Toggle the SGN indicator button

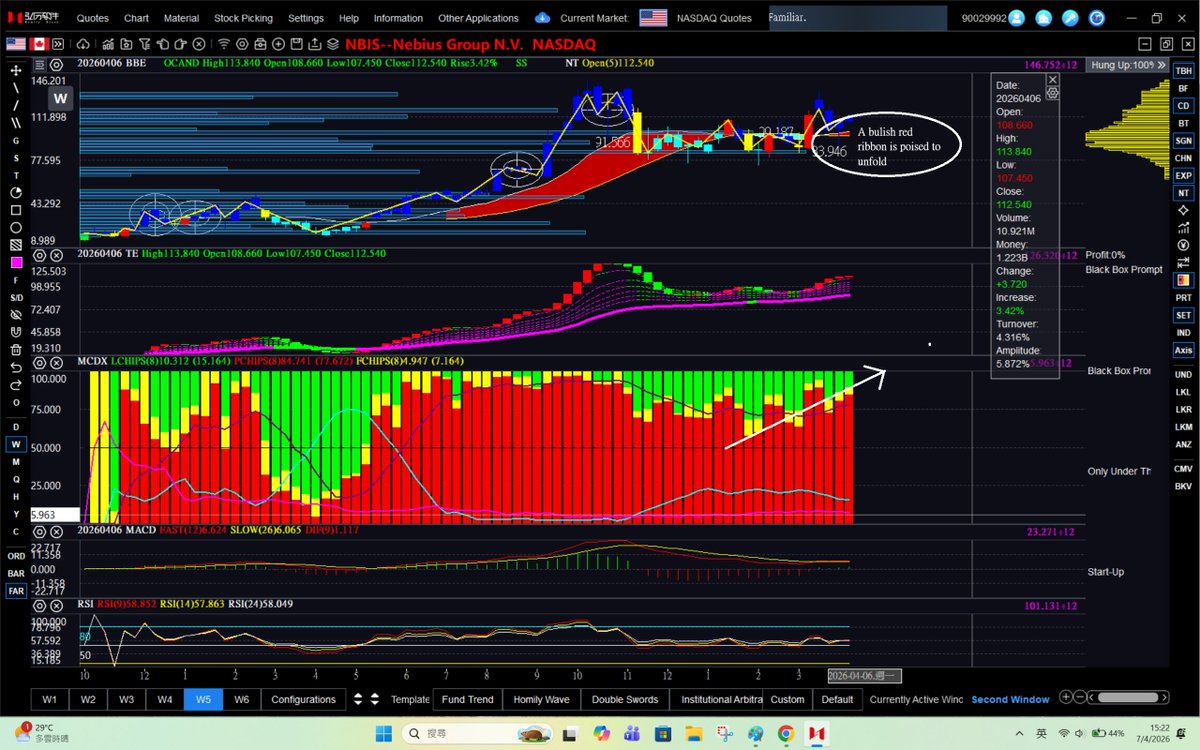tap(1184, 140)
